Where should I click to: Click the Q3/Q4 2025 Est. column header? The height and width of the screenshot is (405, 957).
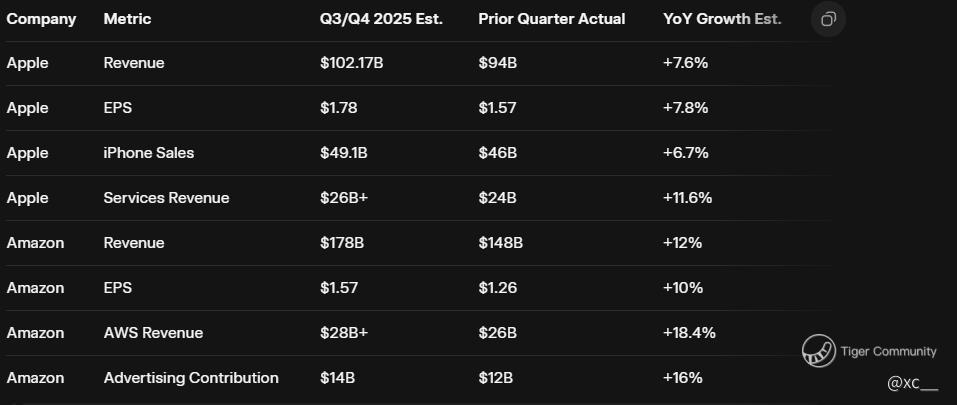click(381, 19)
